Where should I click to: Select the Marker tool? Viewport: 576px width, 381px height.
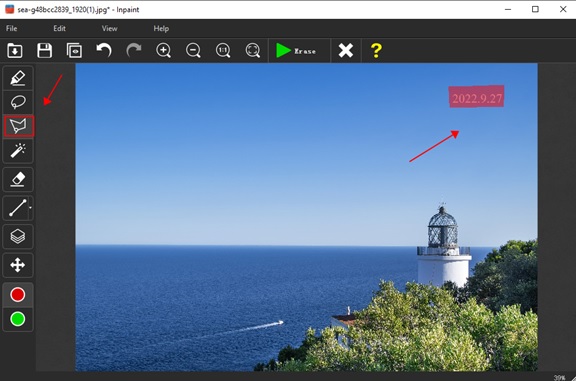[x=18, y=78]
